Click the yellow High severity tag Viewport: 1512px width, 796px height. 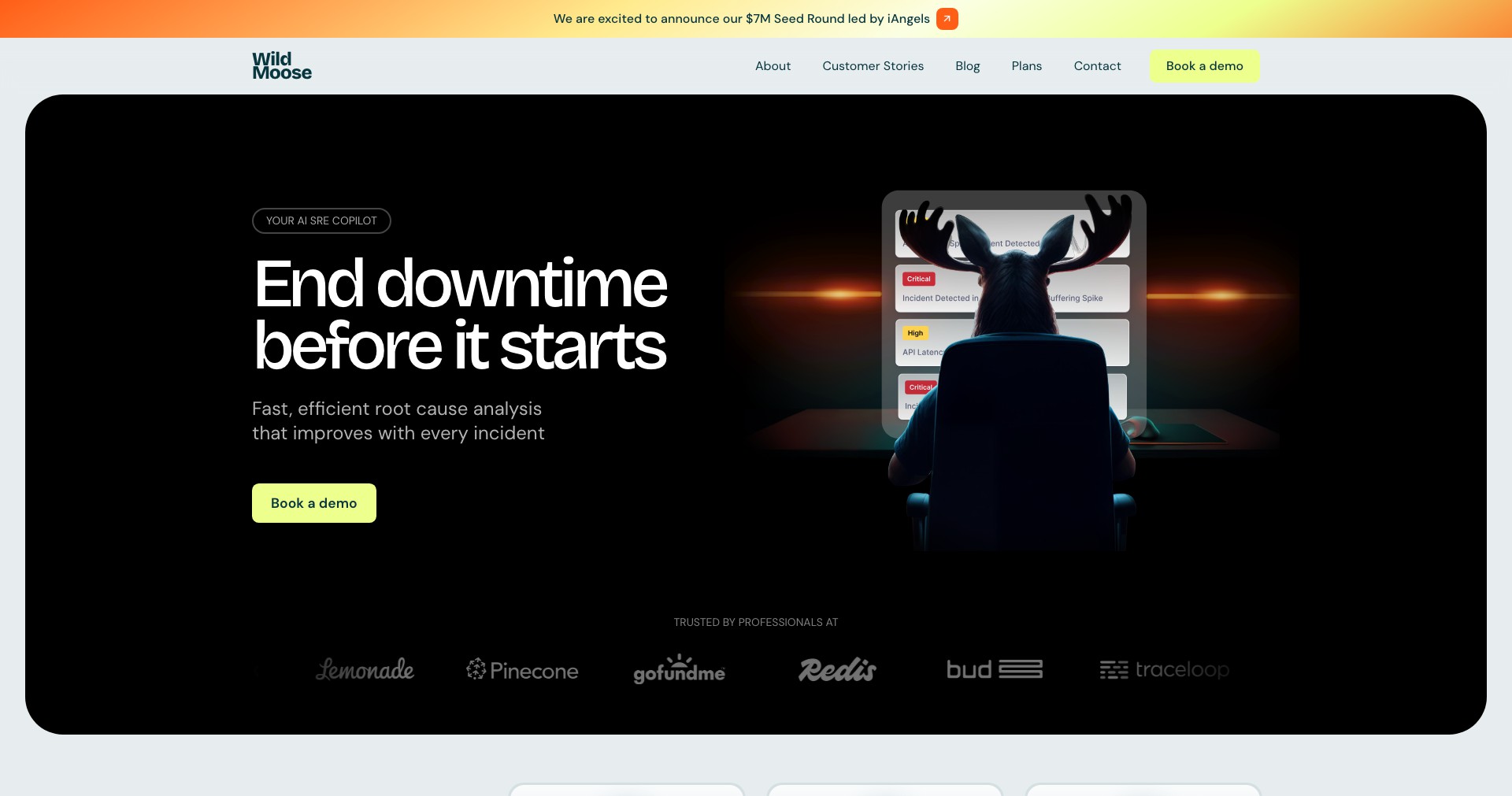coord(915,333)
